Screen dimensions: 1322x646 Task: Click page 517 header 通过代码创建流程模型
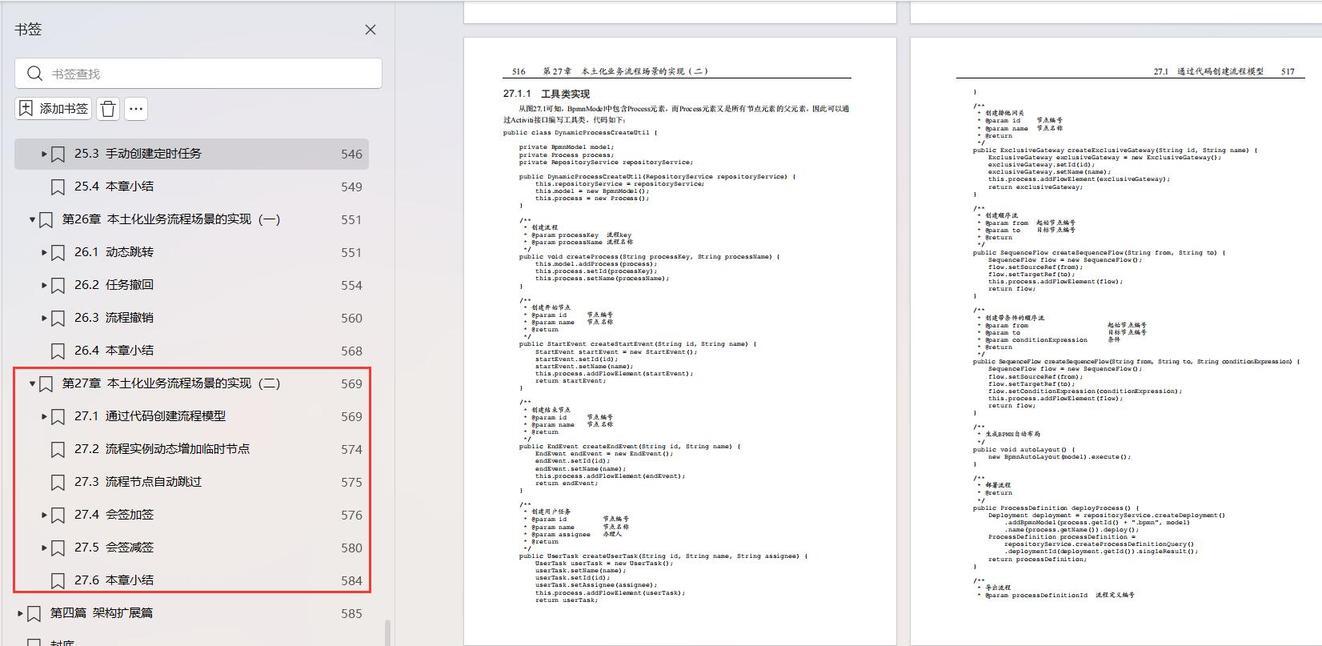pyautogui.click(x=1220, y=72)
